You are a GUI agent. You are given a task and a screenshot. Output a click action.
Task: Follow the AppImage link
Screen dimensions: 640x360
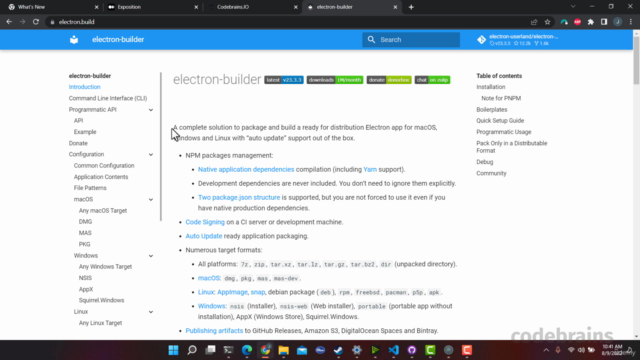(232, 292)
